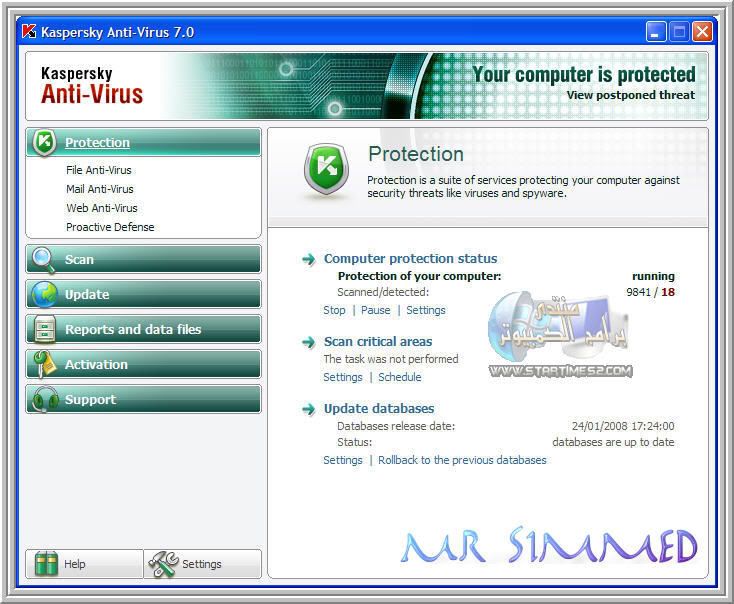
Task: Click arrow beside Update databases
Action: [308, 409]
